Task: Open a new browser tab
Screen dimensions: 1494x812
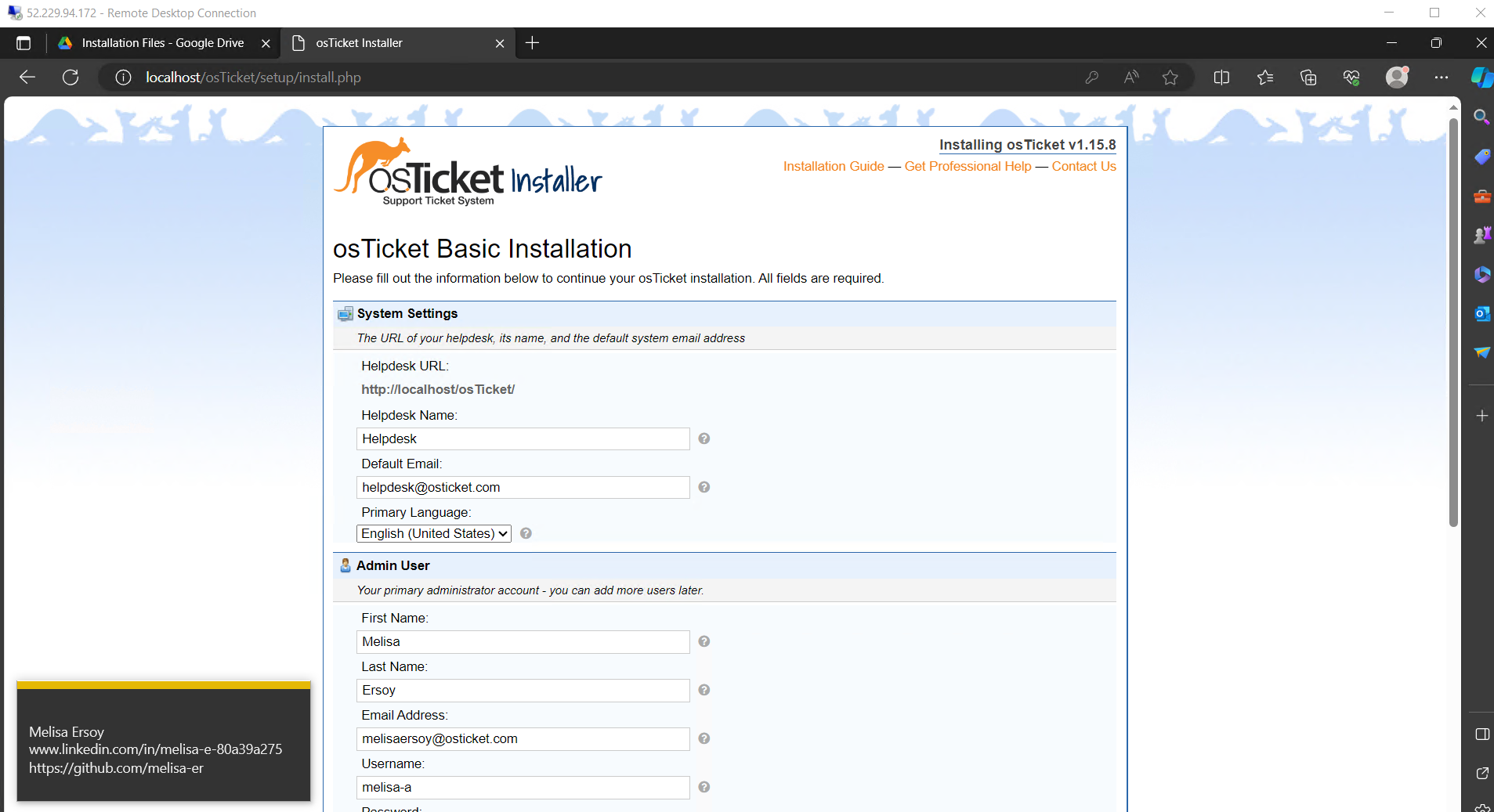Action: (x=532, y=43)
